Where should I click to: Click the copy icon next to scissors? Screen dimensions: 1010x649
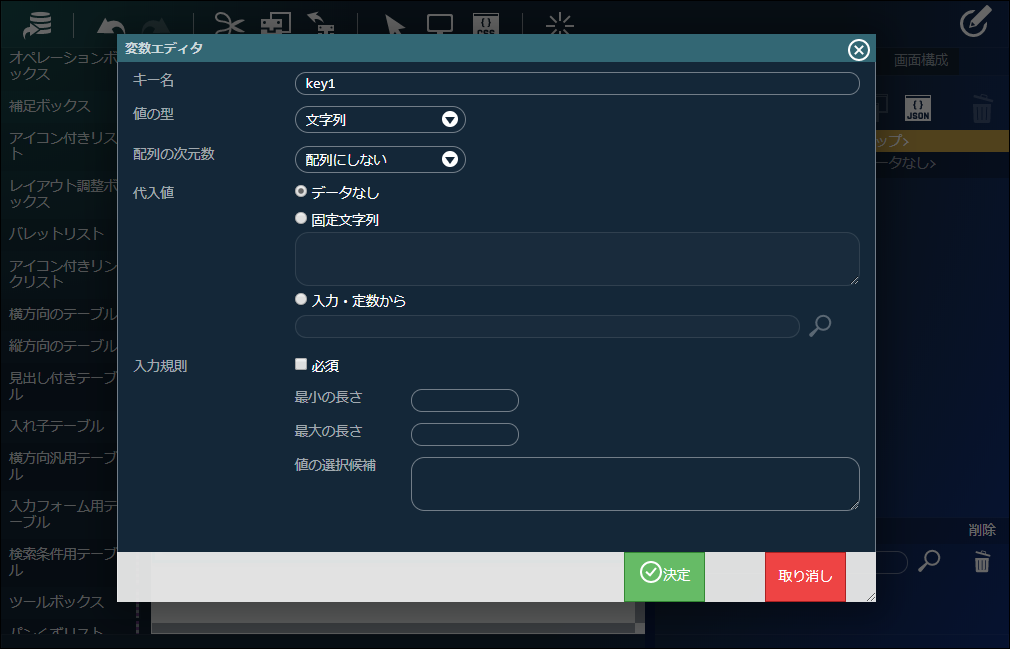[x=276, y=24]
